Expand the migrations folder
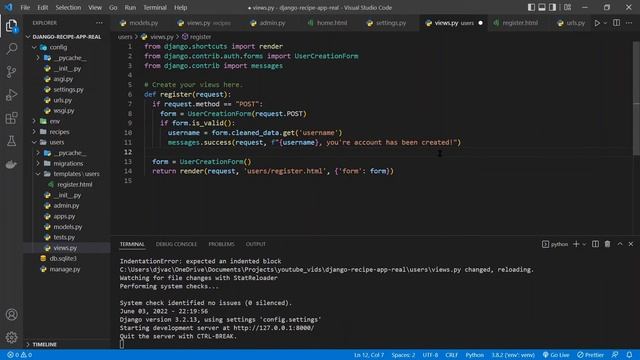The width and height of the screenshot is (640, 360). (x=67, y=164)
